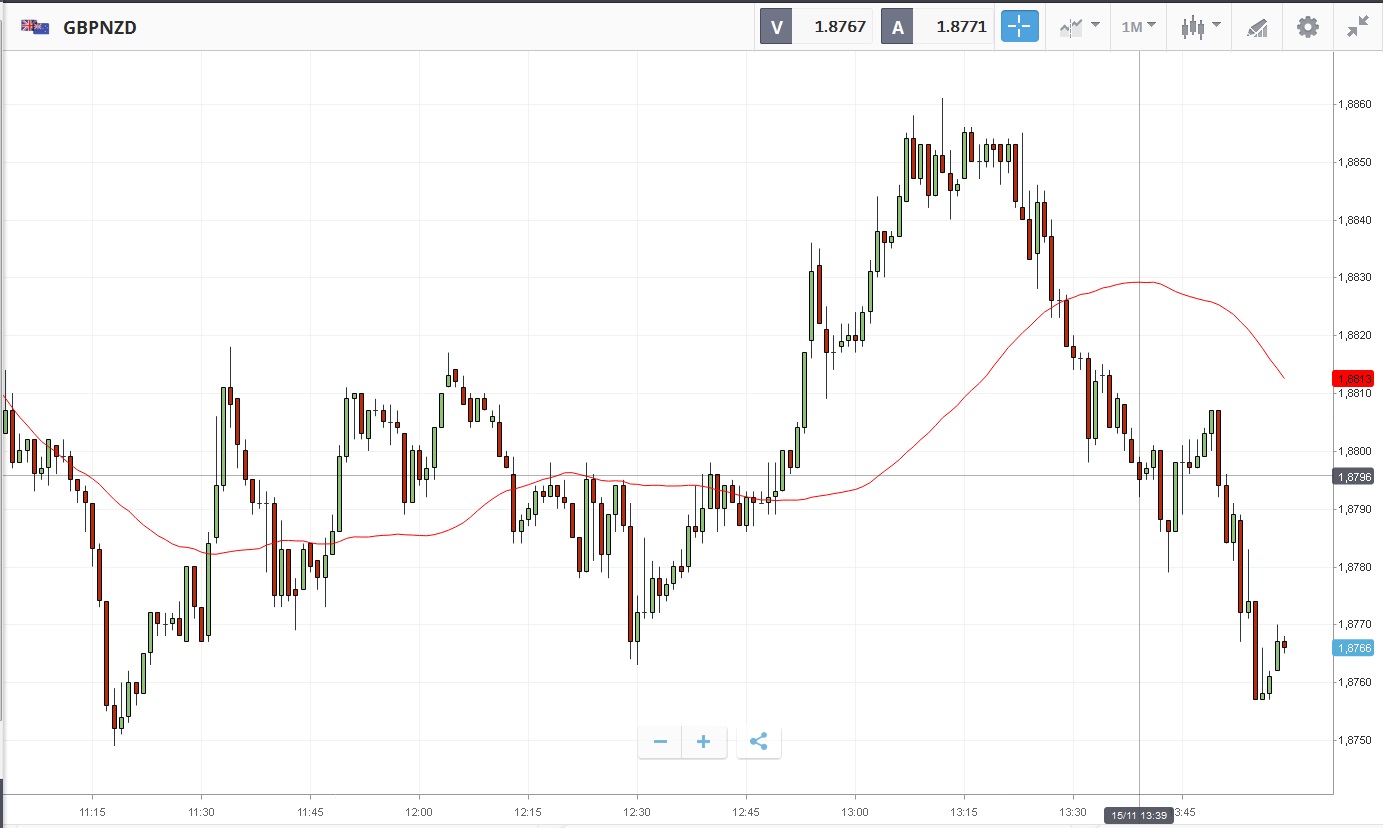This screenshot has height=828, width=1383.
Task: Toggle the crosshair cursor button
Action: click(1020, 27)
